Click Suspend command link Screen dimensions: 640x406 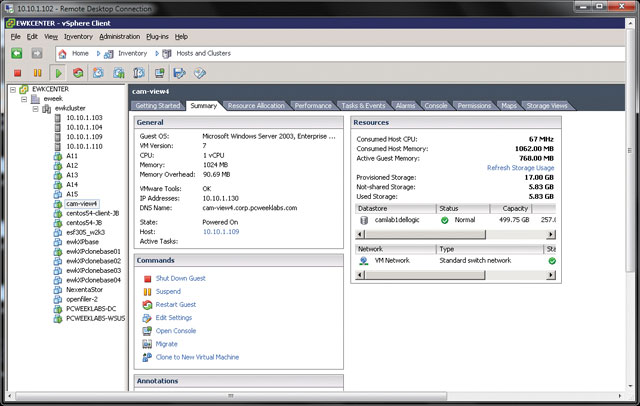coord(168,292)
